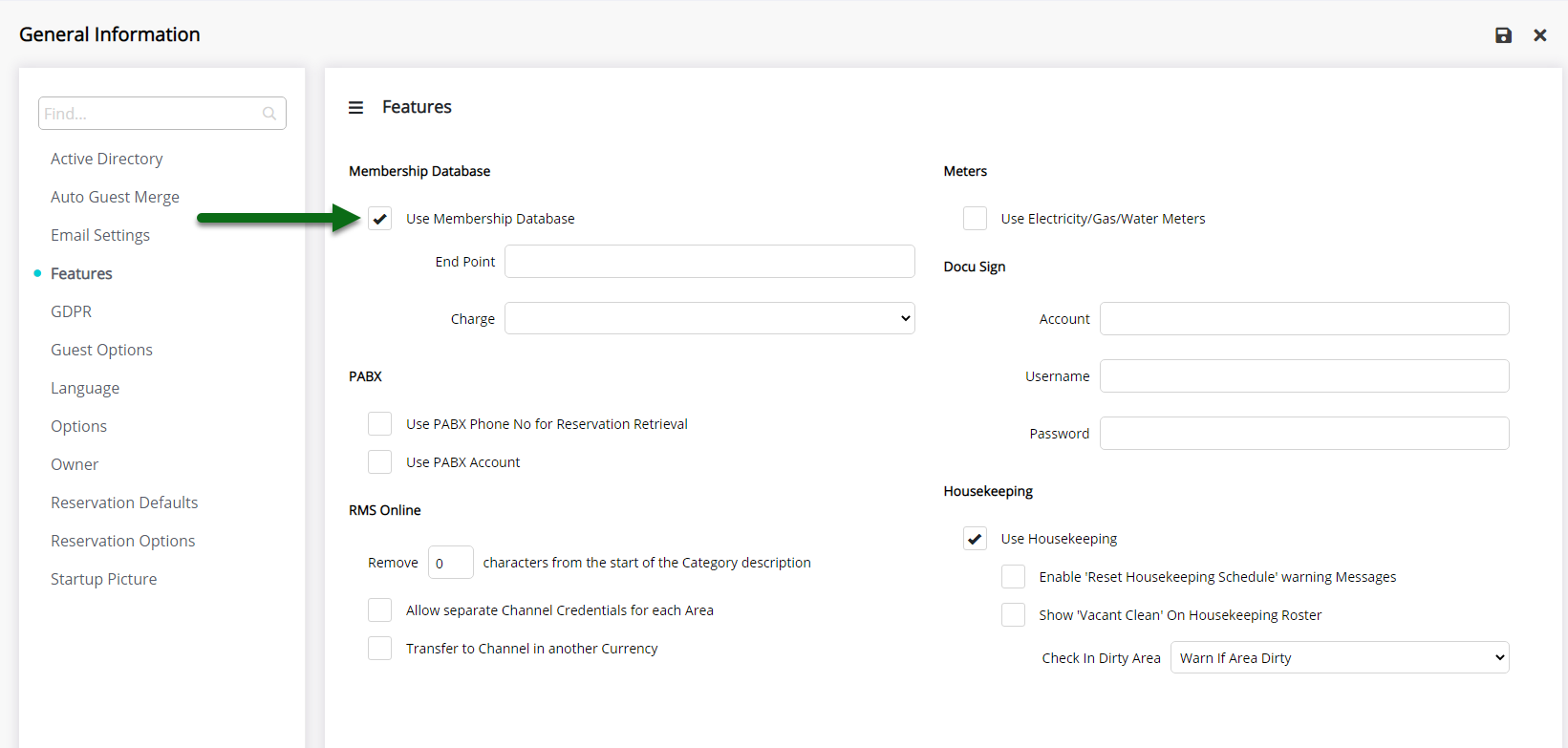Check Allow separate Channel Credentials for each Area
Screen dimensions: 1568x748
click(x=380, y=610)
